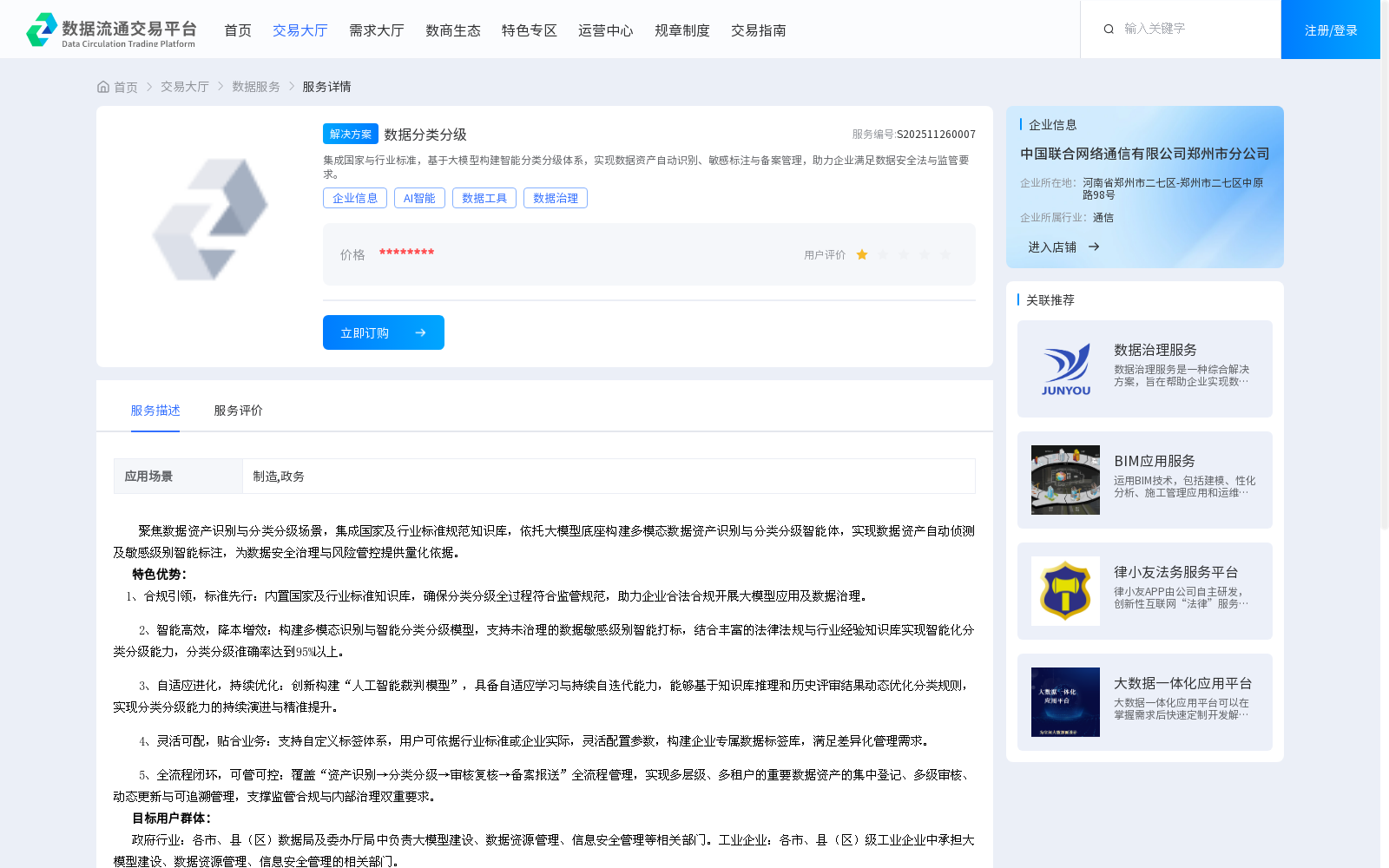Screen dimensions: 1389x868
Task: Click the 应用场景 table header cell
Action: pos(178,476)
